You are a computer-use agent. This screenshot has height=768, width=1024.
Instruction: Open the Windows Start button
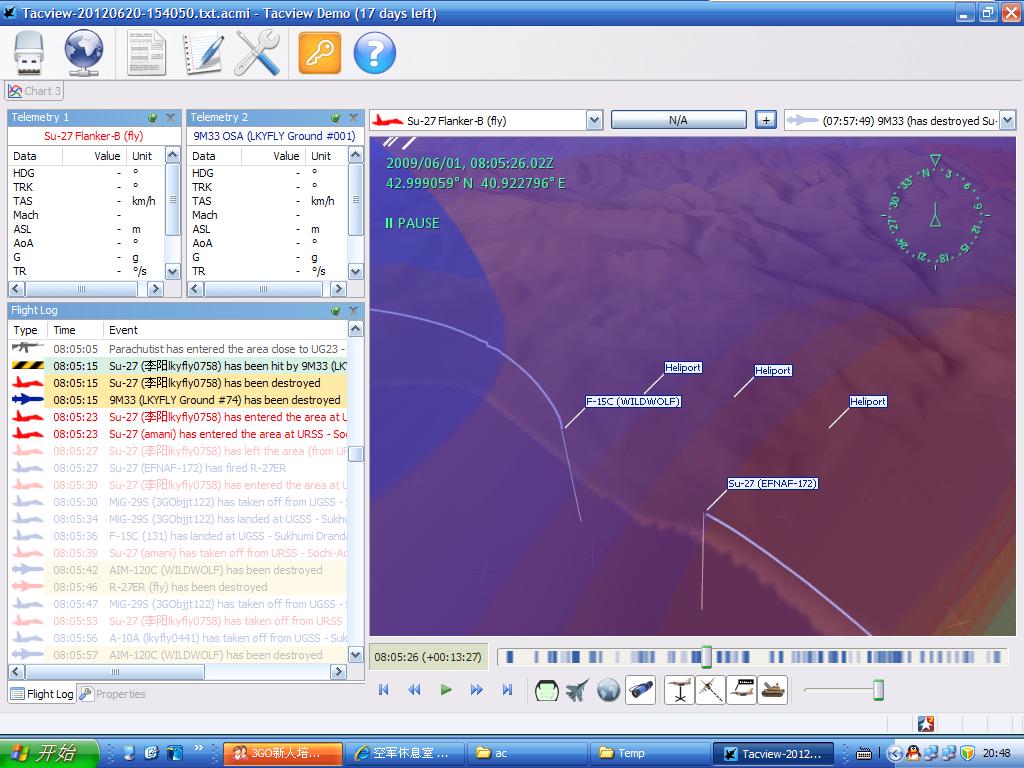[49, 753]
